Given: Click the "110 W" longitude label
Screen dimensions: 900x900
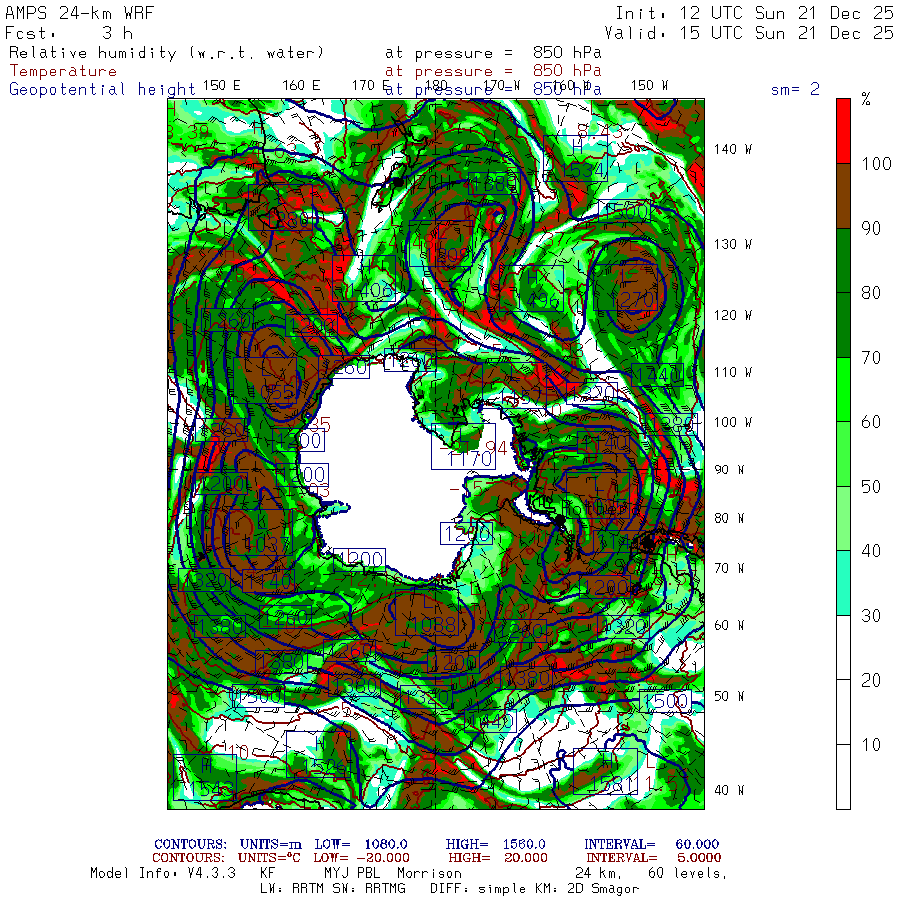Looking at the screenshot, I should click(x=732, y=373).
